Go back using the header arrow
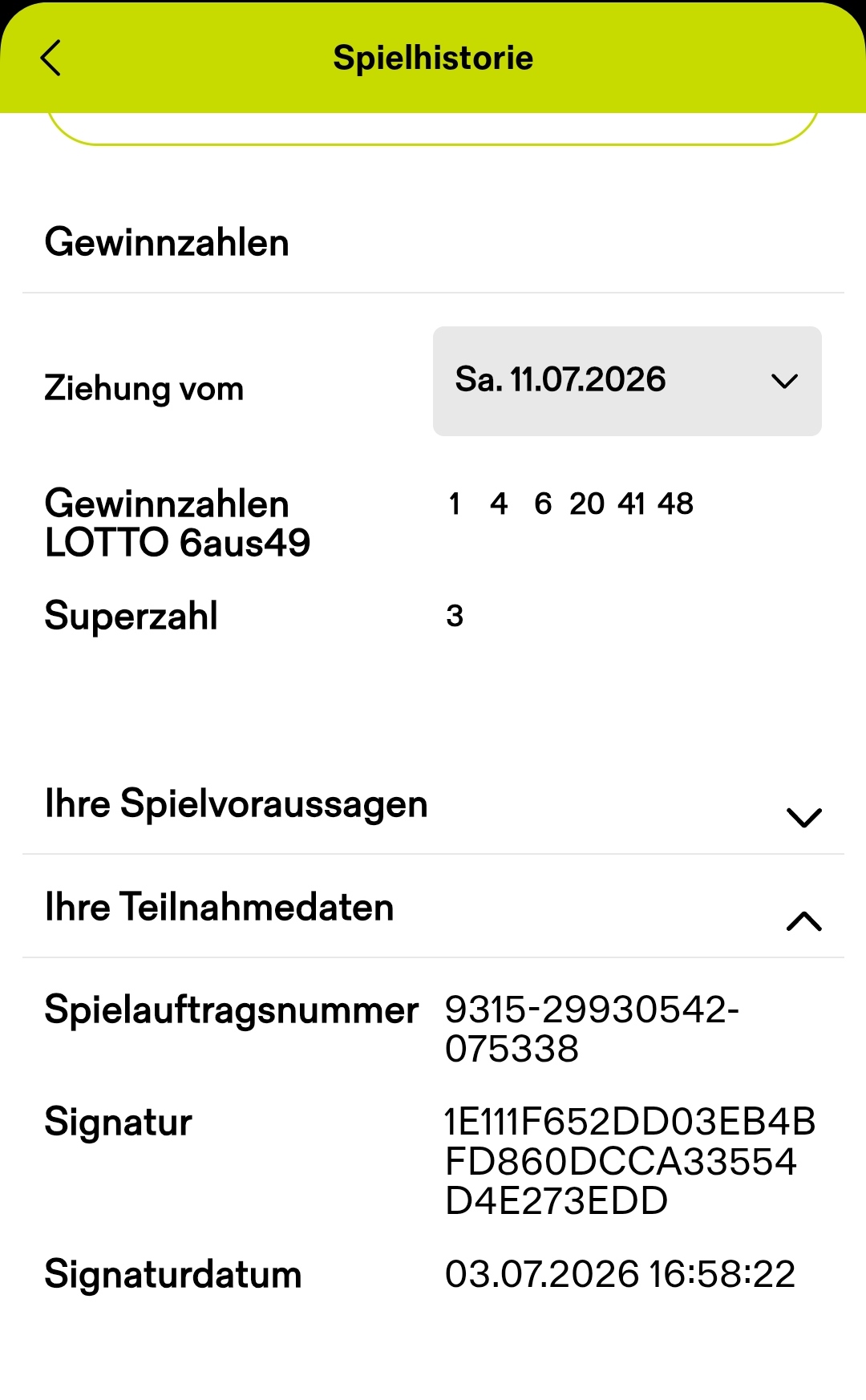The width and height of the screenshot is (866, 1400). pos(51,58)
